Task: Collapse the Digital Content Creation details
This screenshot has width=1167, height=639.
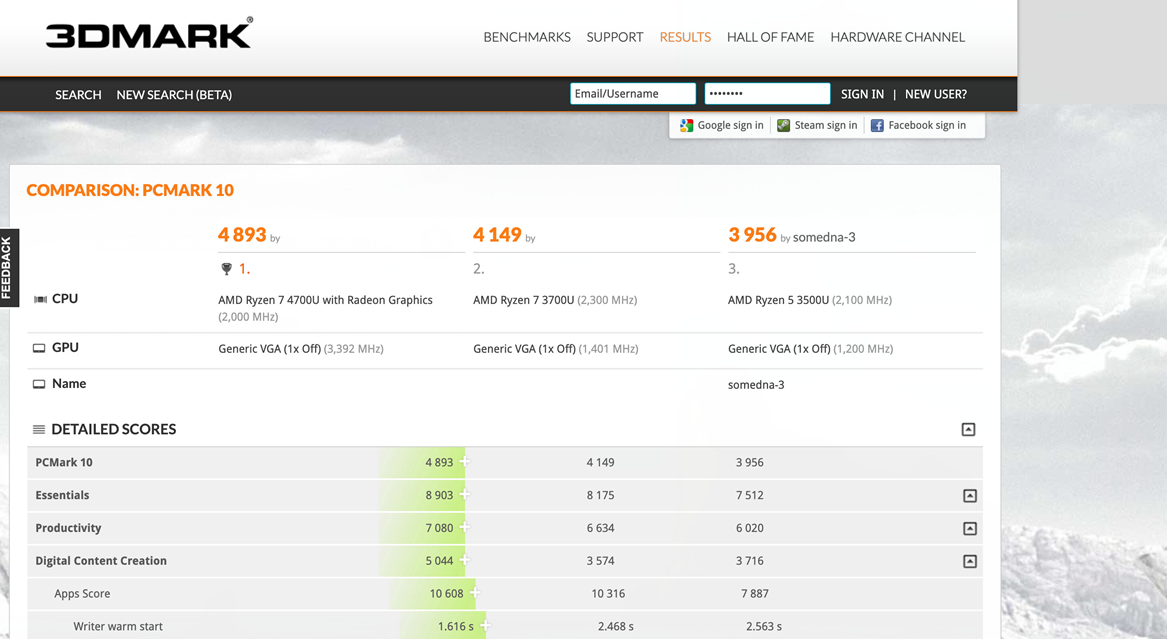Action: (x=970, y=561)
